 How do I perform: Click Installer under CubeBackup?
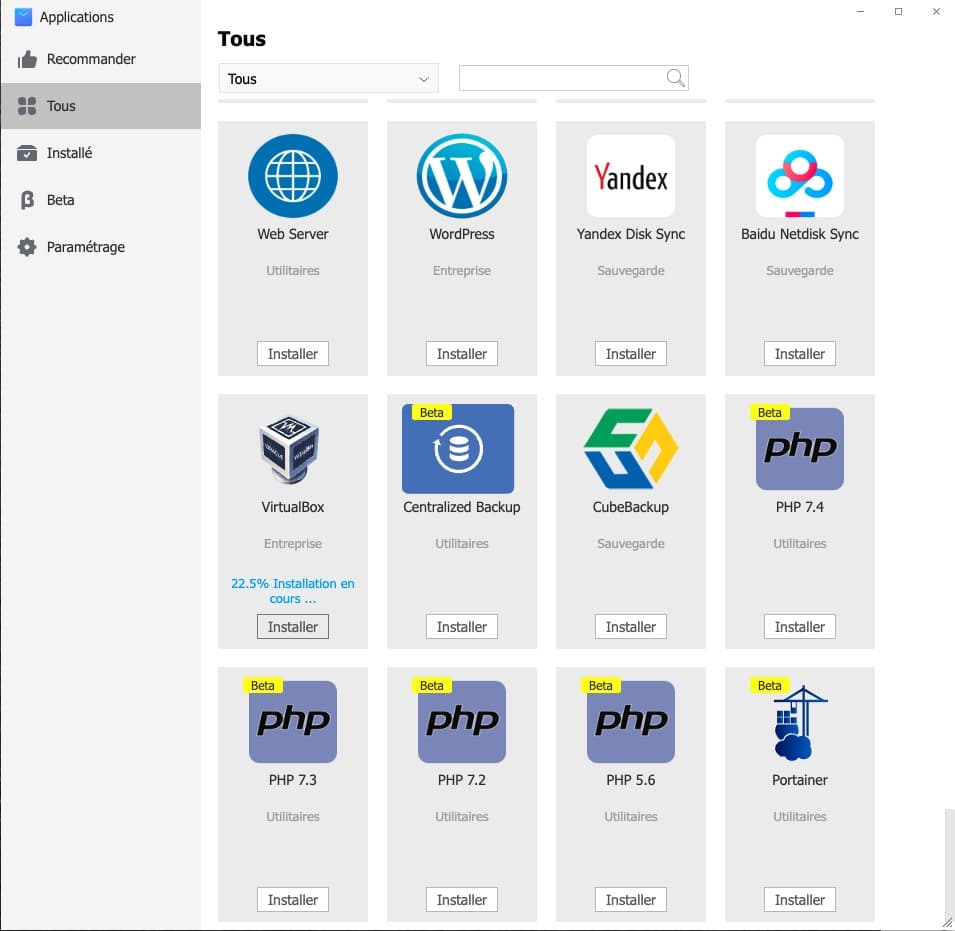(630, 627)
